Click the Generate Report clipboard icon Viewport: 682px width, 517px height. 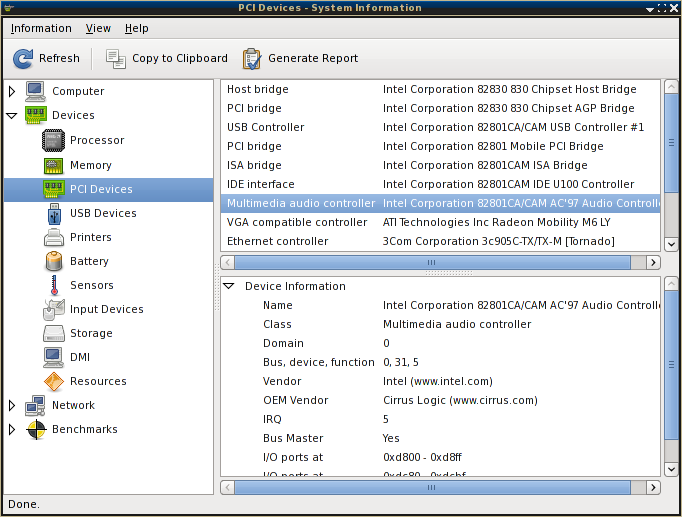pyautogui.click(x=252, y=59)
